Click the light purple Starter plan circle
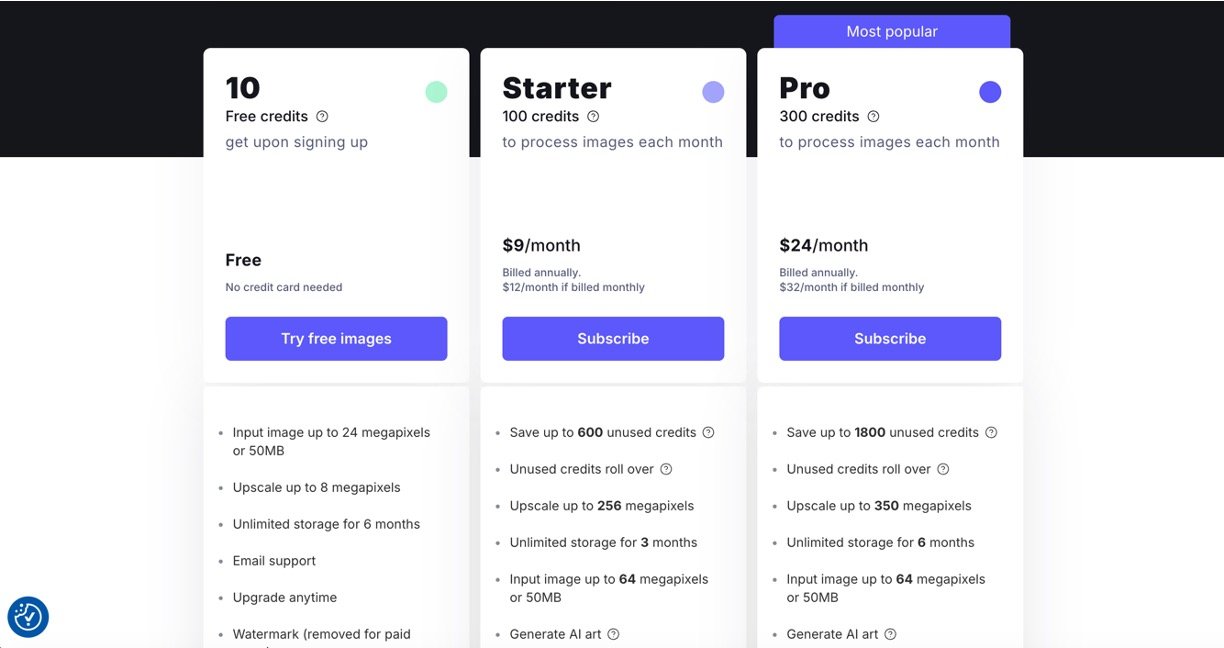Screen dimensions: 1224x648 point(713,92)
